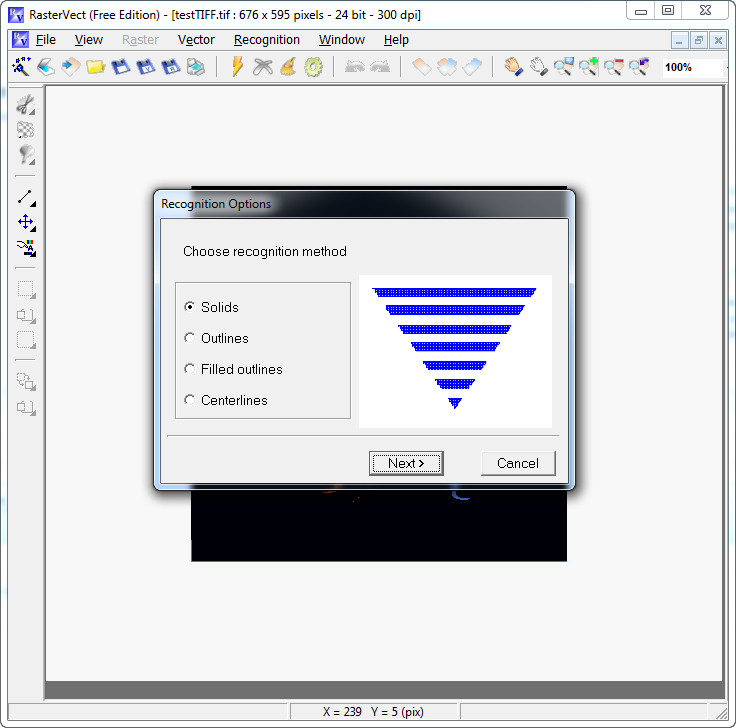Click the zoom in magnifier with plus
This screenshot has width=736, height=728.
point(588,67)
